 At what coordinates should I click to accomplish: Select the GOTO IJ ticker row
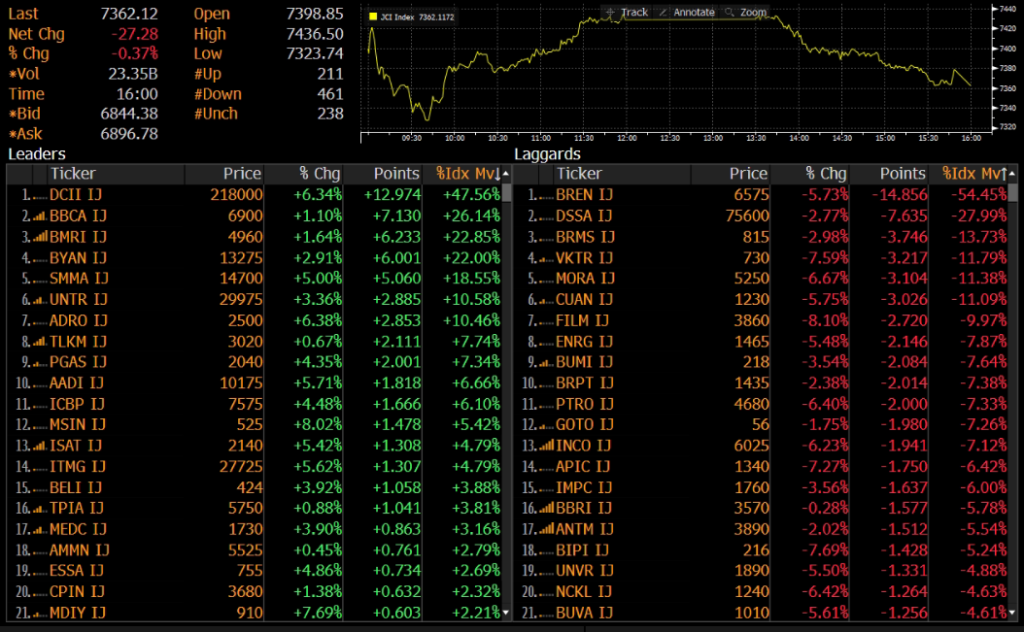583,424
